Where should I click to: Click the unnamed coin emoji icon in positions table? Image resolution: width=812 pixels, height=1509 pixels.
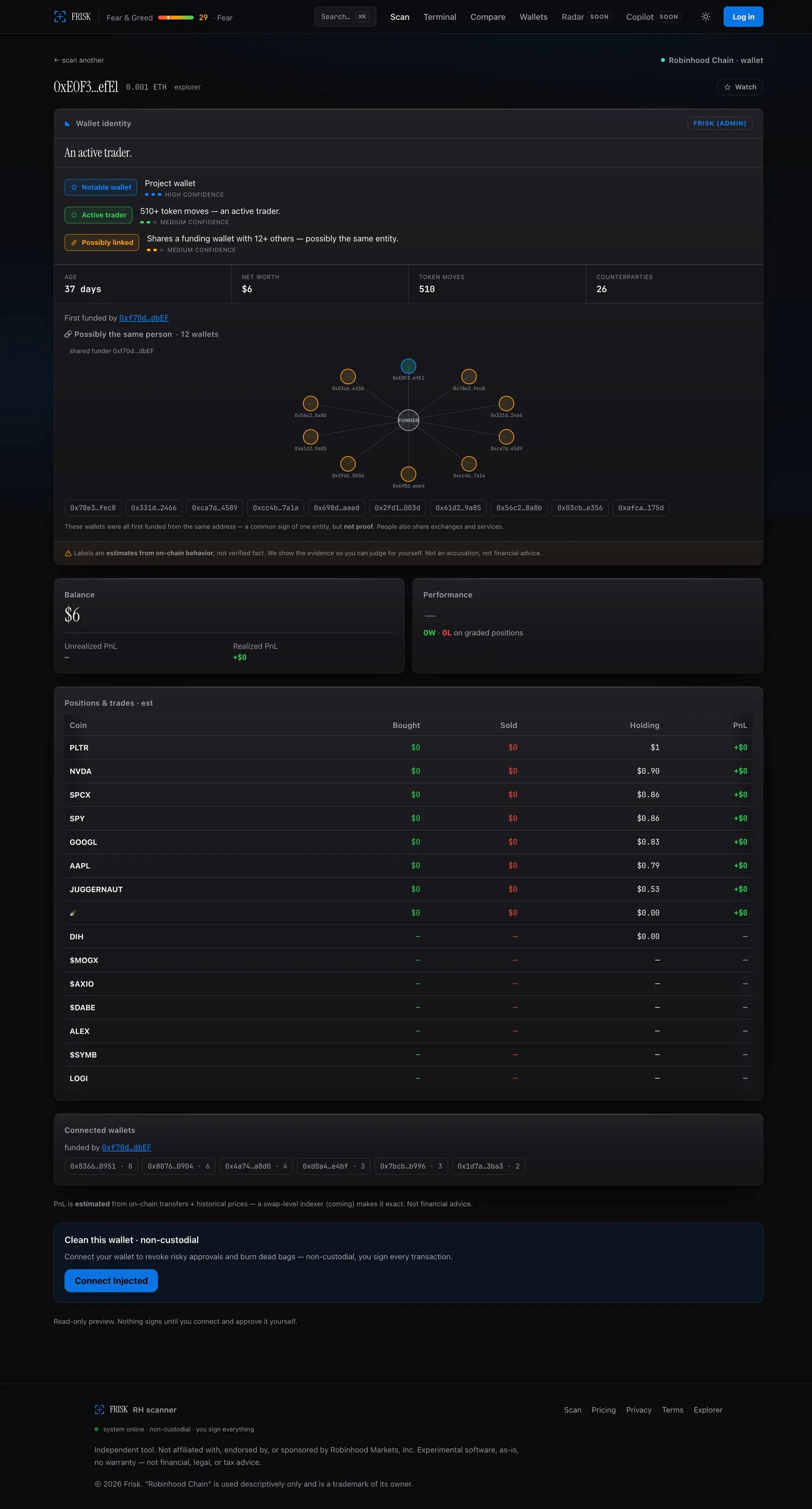click(73, 913)
